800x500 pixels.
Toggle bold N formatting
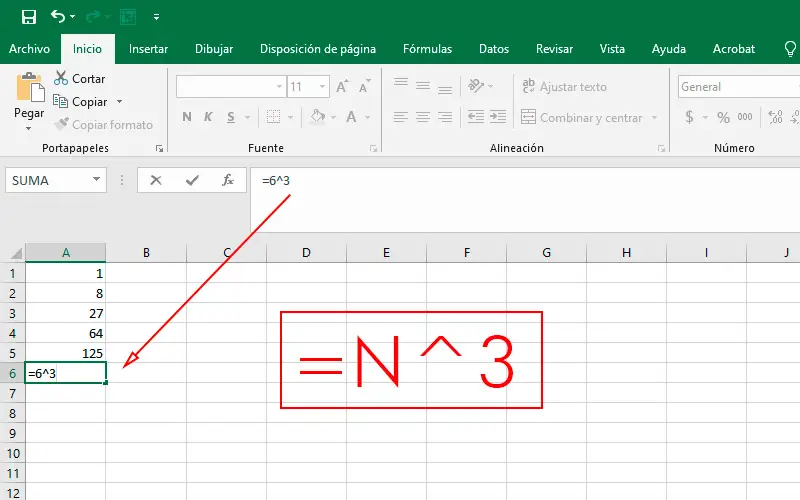pyautogui.click(x=187, y=117)
